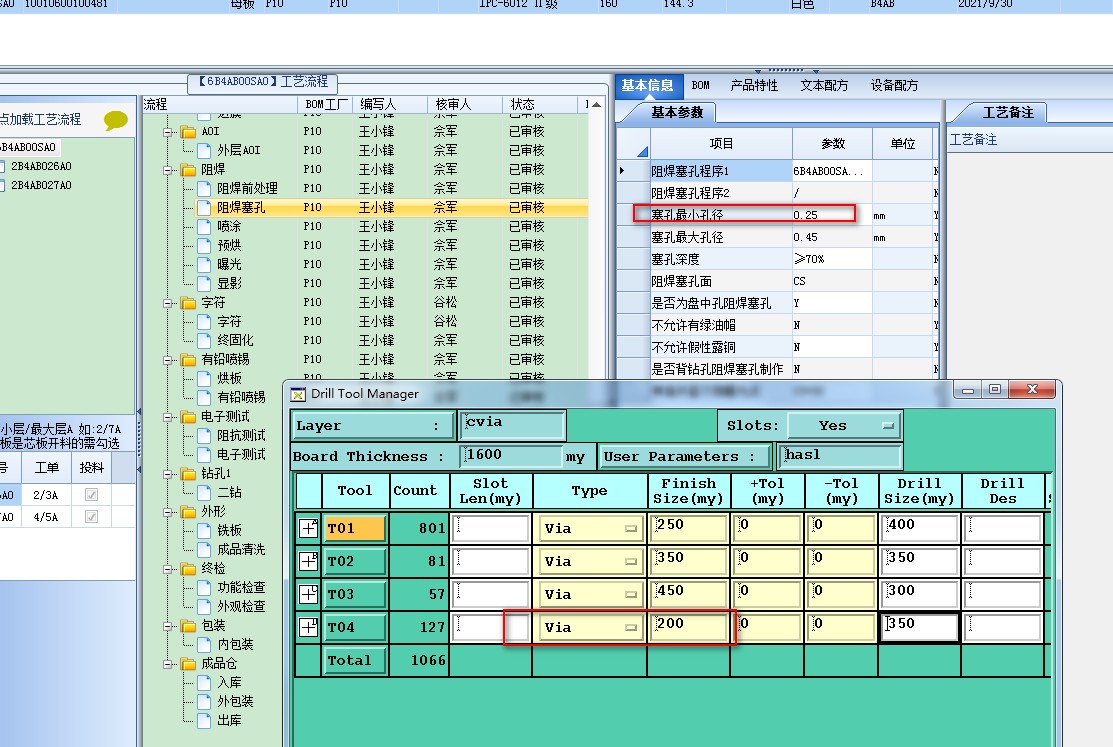Click the 成品仓 folder icon
The image size is (1113, 747).
click(188, 664)
